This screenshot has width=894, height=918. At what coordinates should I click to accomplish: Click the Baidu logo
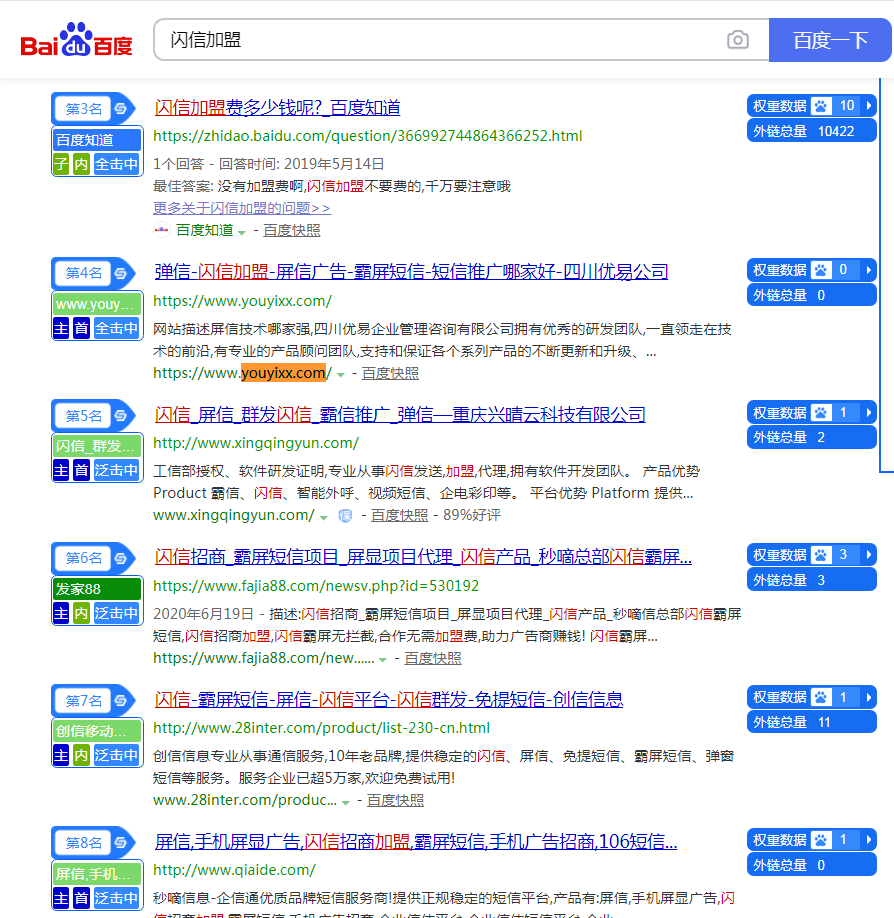click(77, 40)
